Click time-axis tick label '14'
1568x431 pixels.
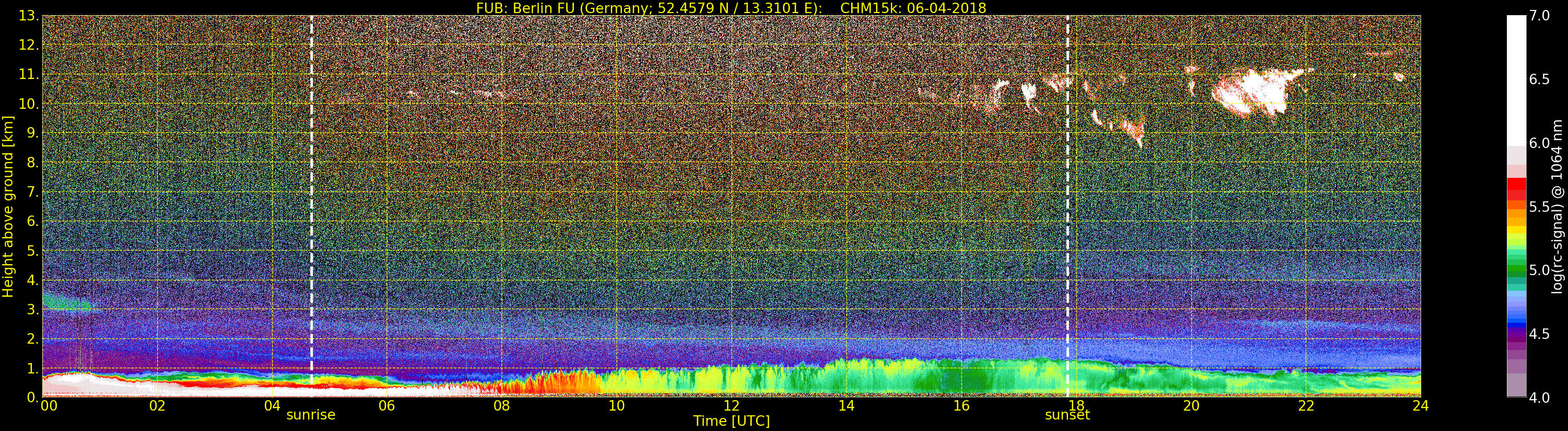click(x=846, y=406)
